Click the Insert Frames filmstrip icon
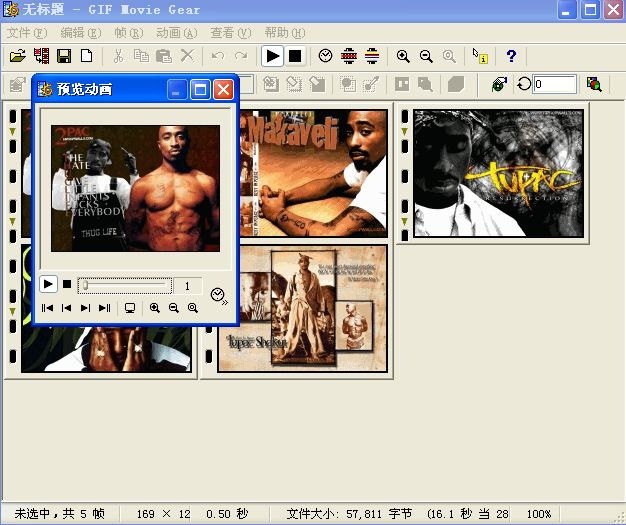The width and height of the screenshot is (626, 525). 41,56
